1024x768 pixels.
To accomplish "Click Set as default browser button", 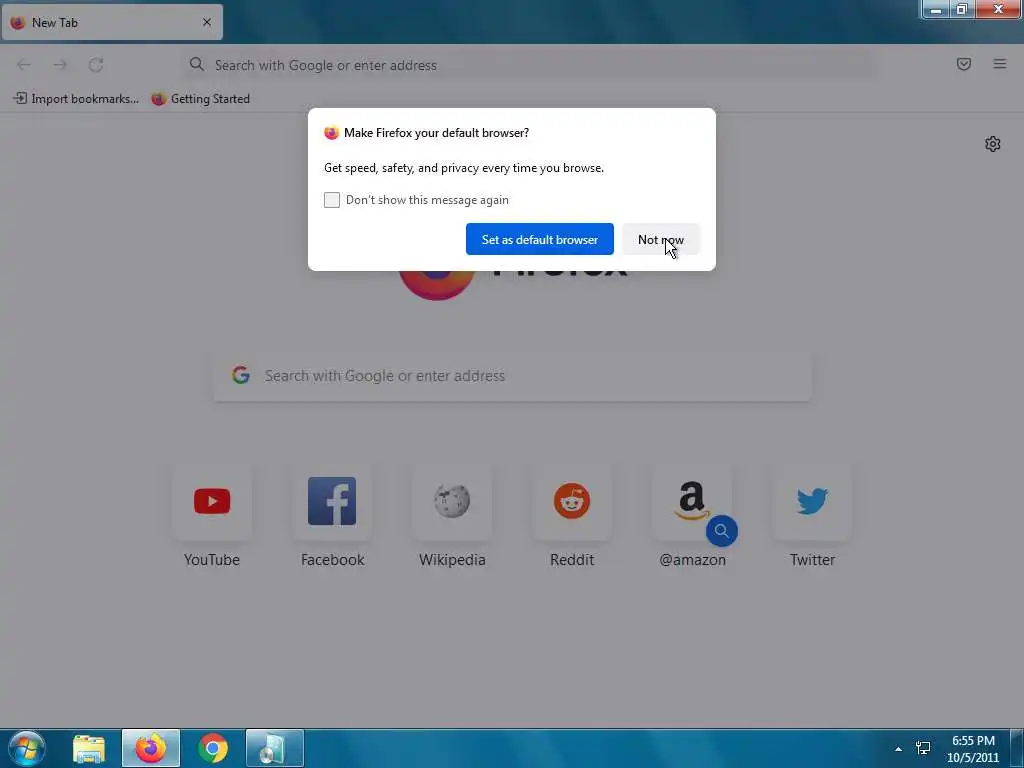I will [539, 239].
